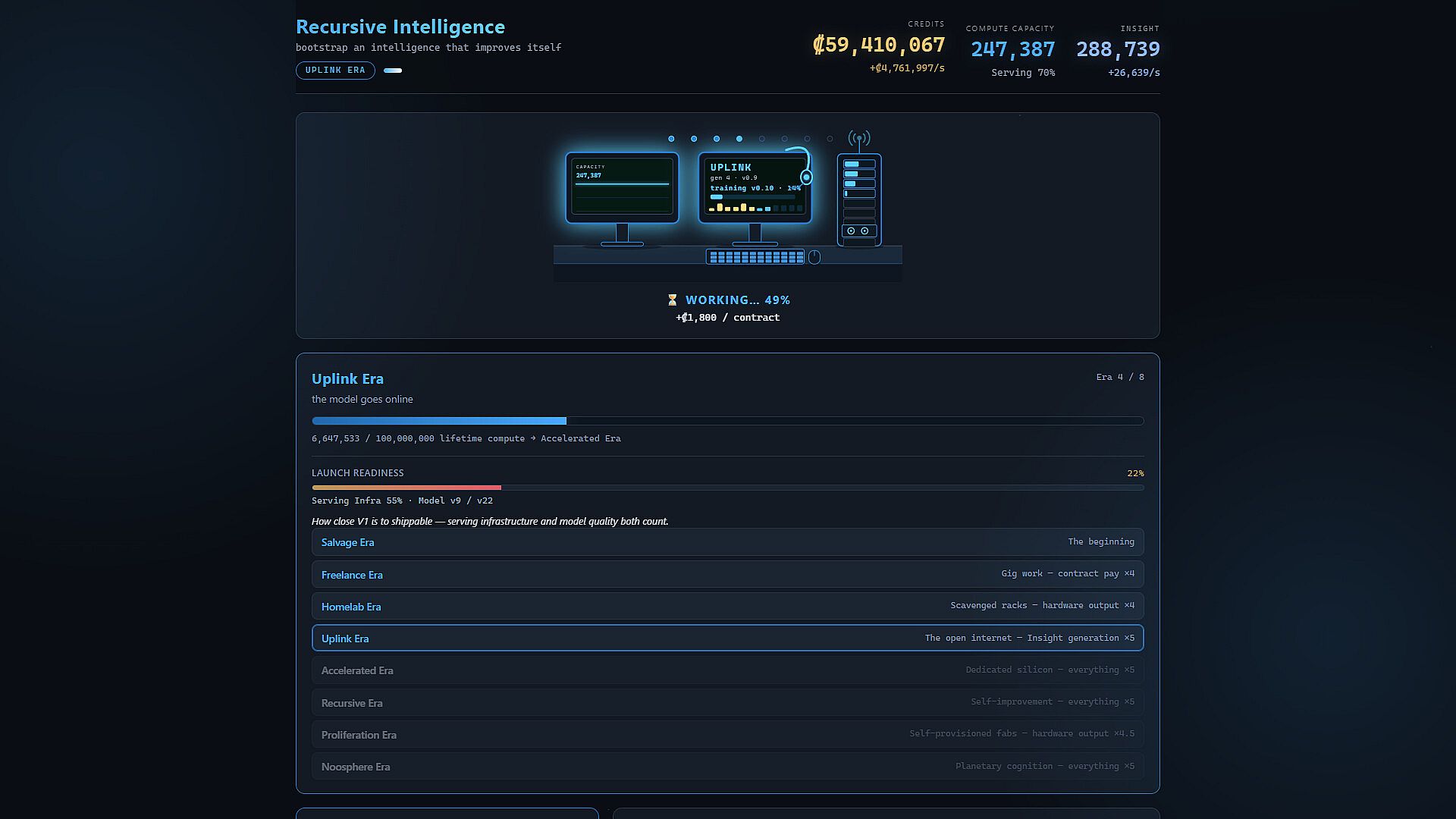Select the locked Proliferation Era row
The height and width of the screenshot is (819, 1456).
[728, 734]
